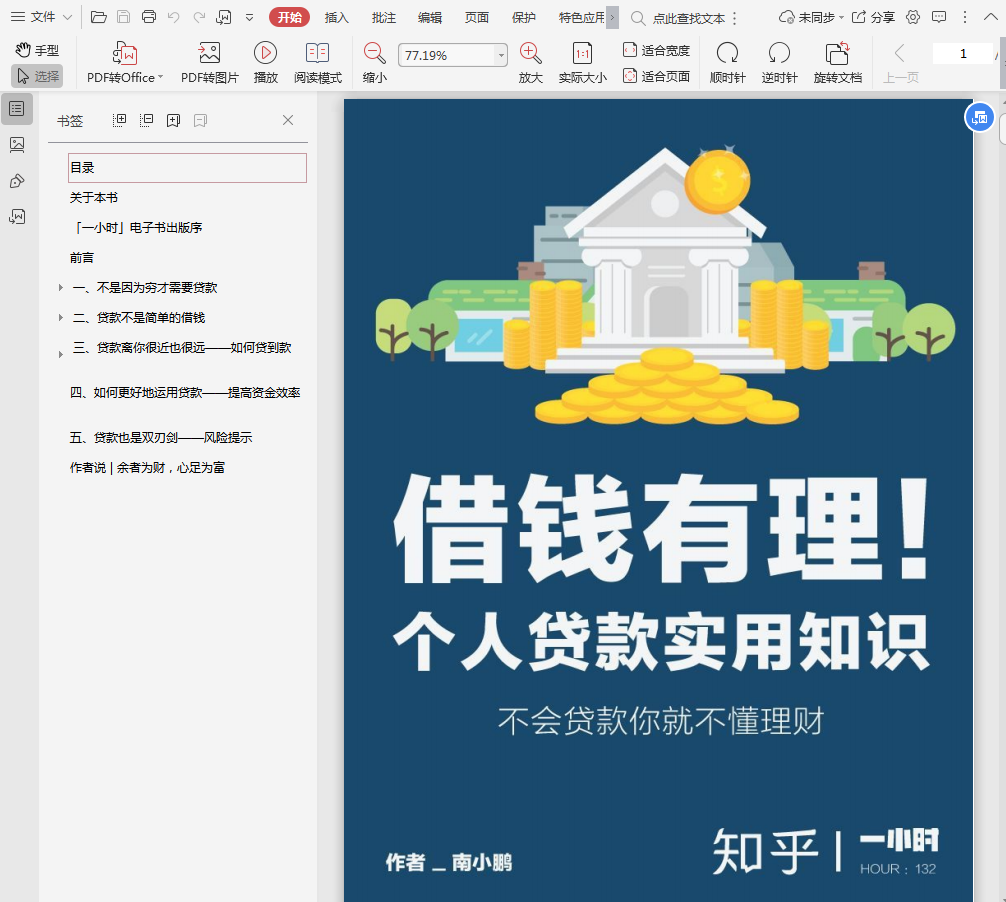Switch to the 开始 tab
The height and width of the screenshot is (902, 1006).
click(289, 17)
